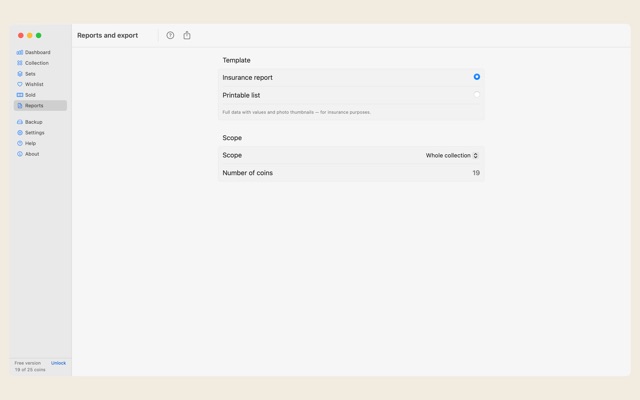Image resolution: width=640 pixels, height=400 pixels.
Task: Switch to Wishlist section label
Action: (x=34, y=84)
